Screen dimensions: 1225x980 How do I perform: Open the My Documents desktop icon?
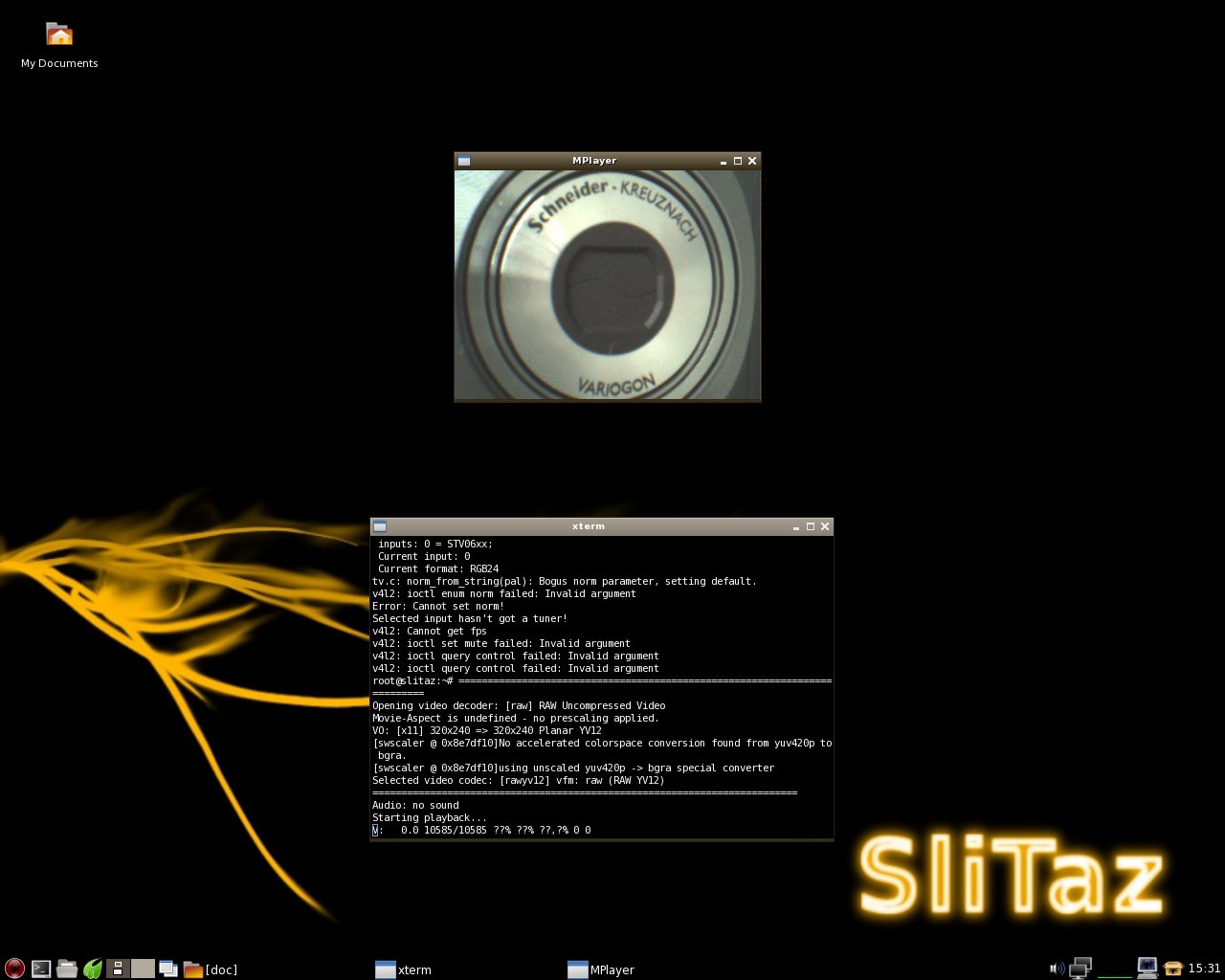point(59,46)
